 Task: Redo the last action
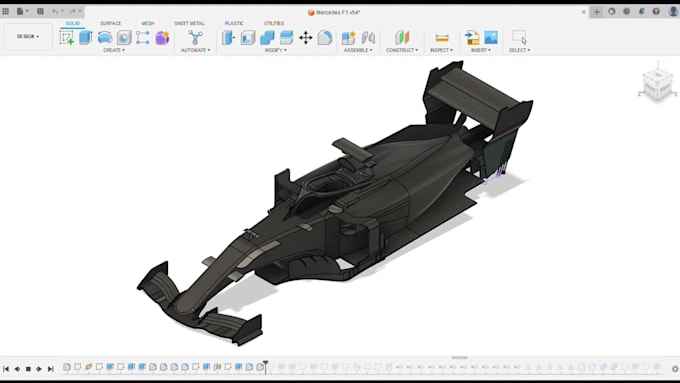(75, 12)
